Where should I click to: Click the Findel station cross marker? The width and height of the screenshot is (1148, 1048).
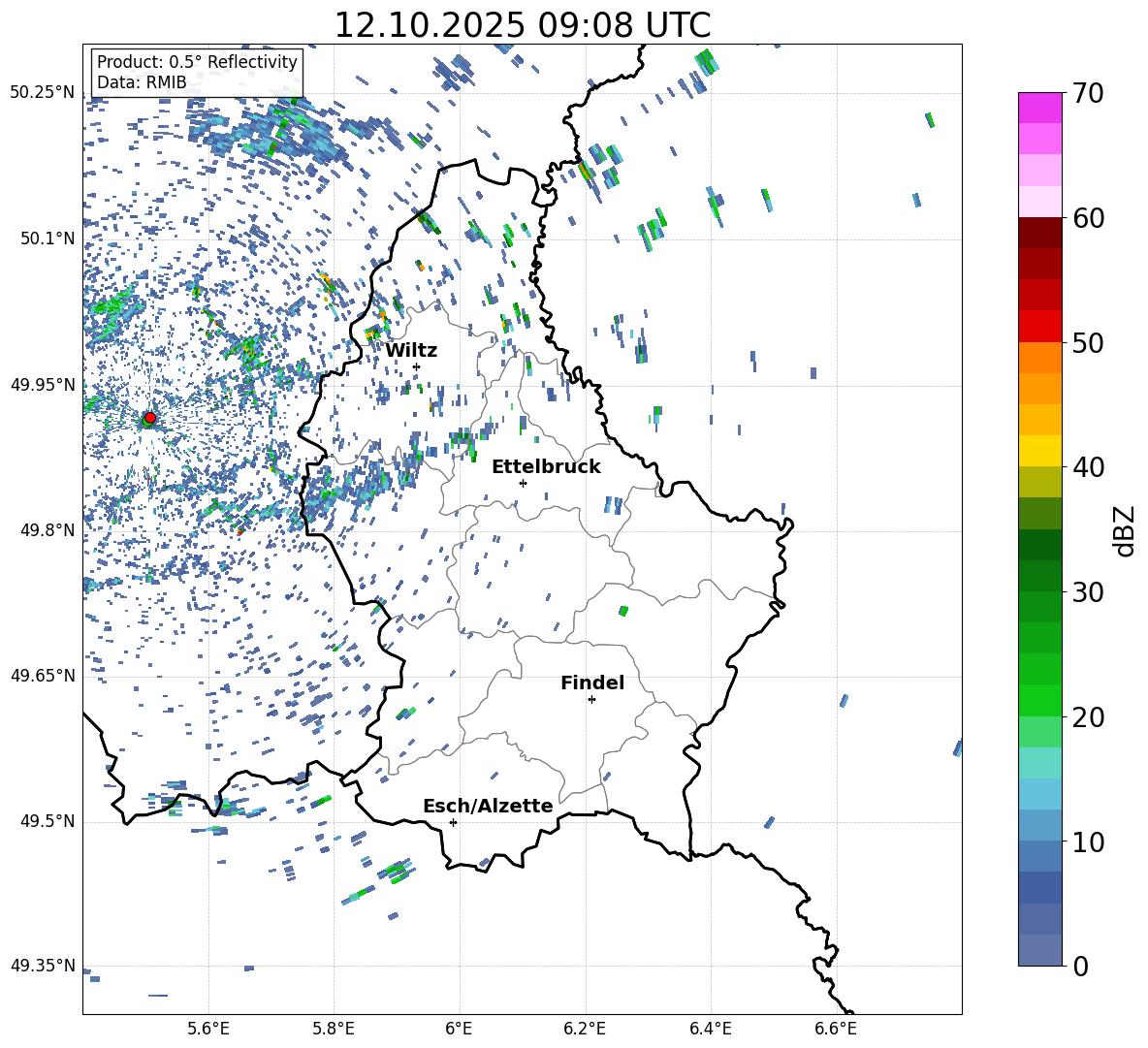tap(591, 700)
